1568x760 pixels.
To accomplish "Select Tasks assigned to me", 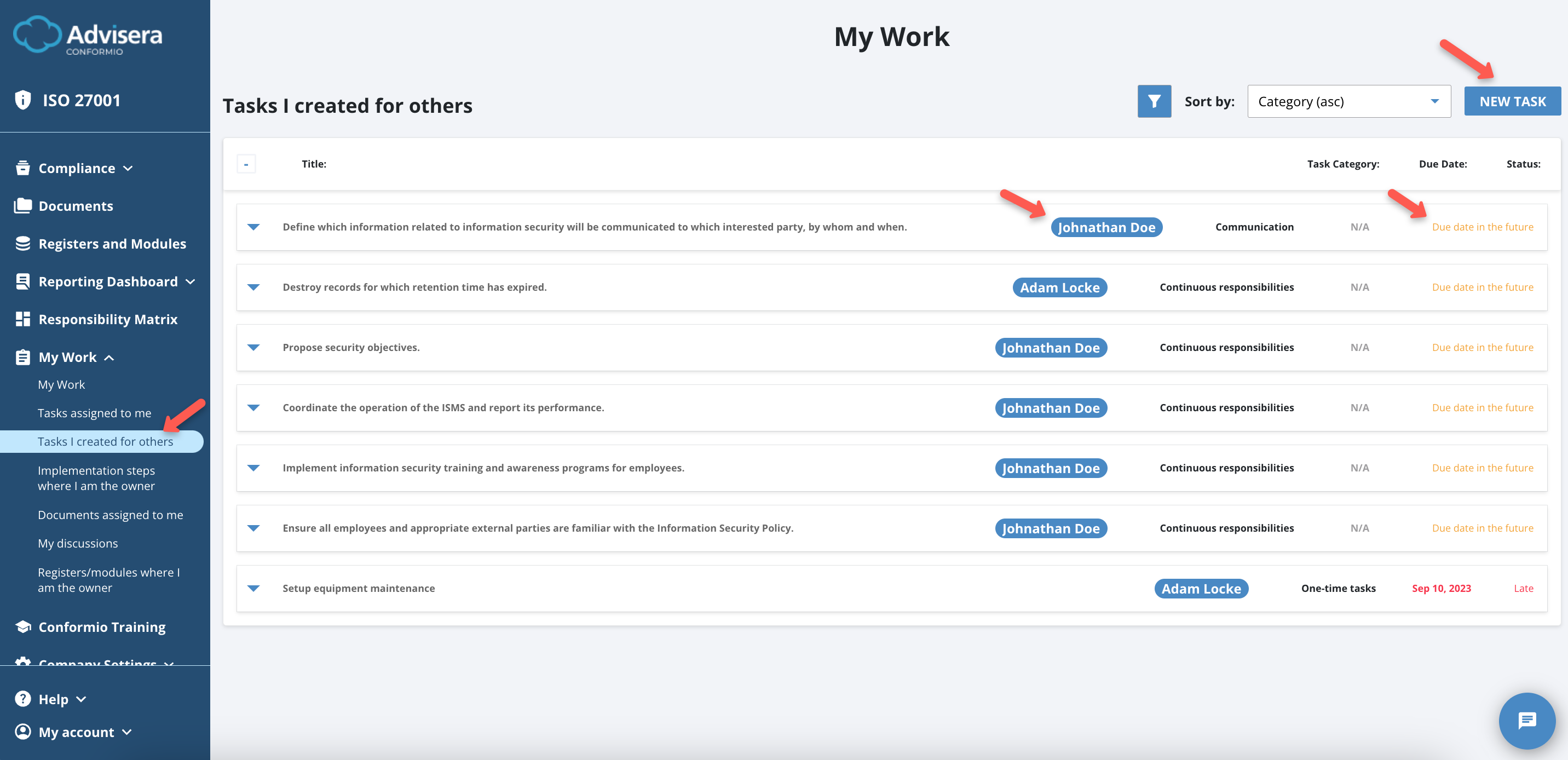I will (x=94, y=413).
